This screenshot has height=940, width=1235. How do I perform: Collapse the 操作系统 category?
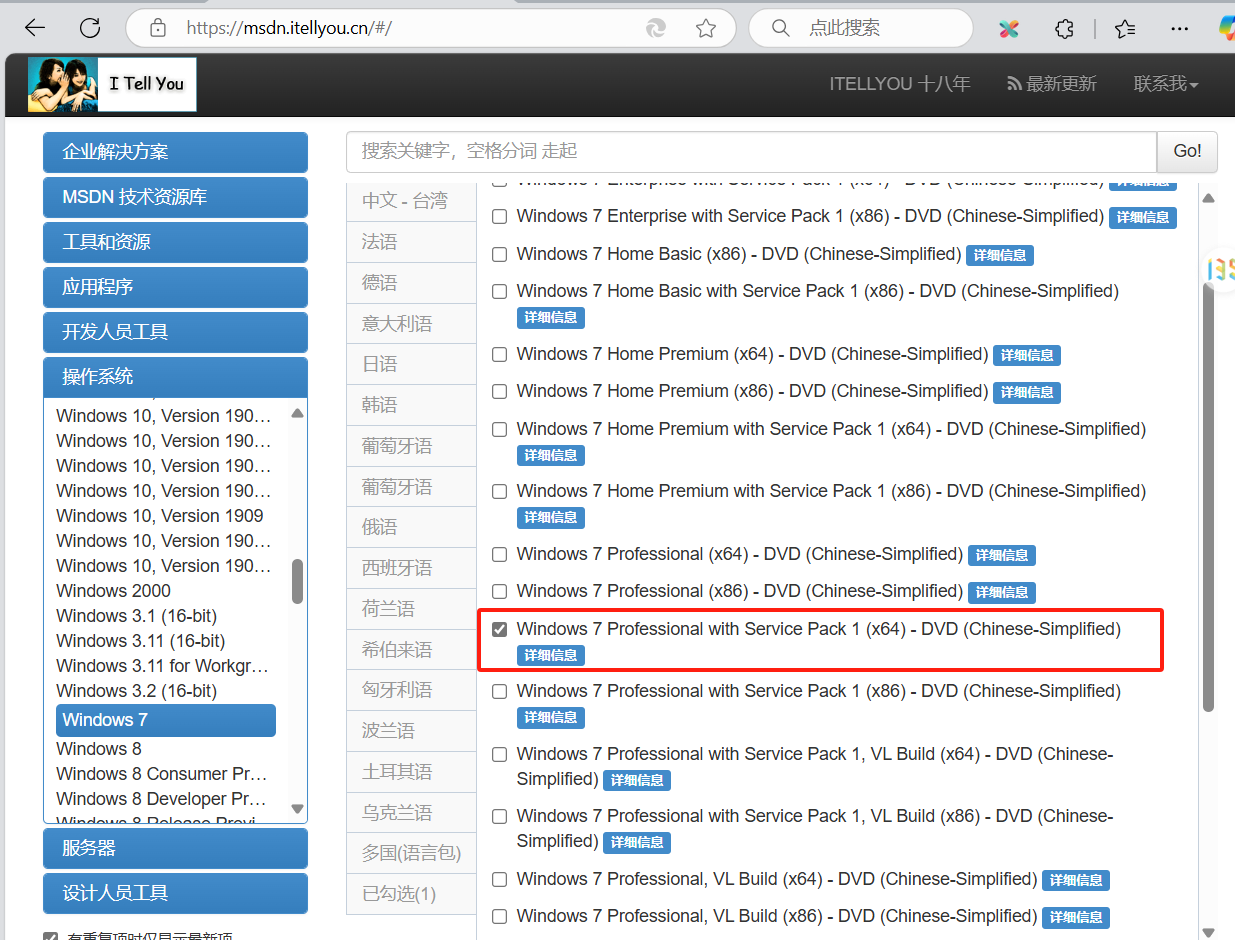175,377
